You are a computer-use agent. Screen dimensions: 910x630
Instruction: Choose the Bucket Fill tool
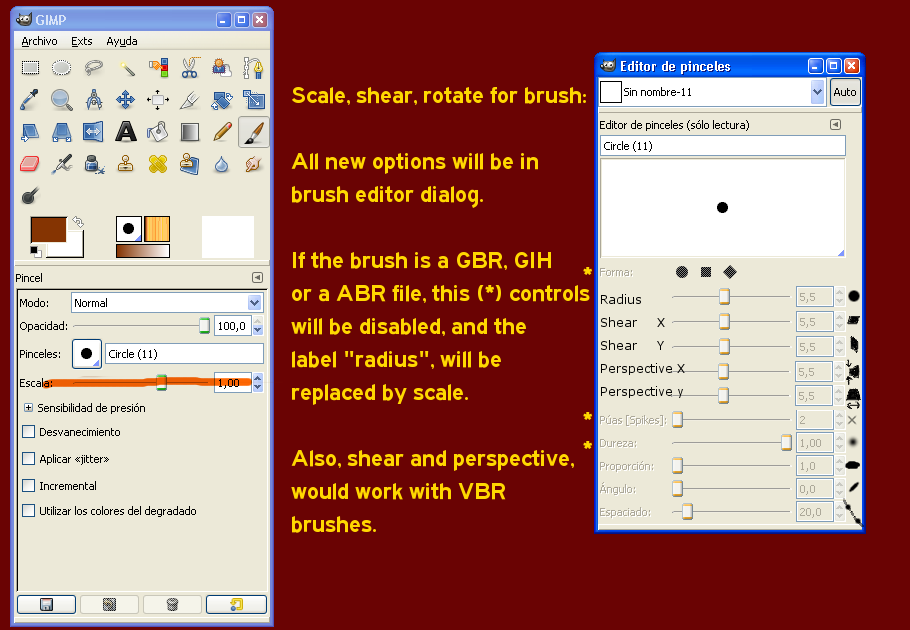click(x=158, y=130)
